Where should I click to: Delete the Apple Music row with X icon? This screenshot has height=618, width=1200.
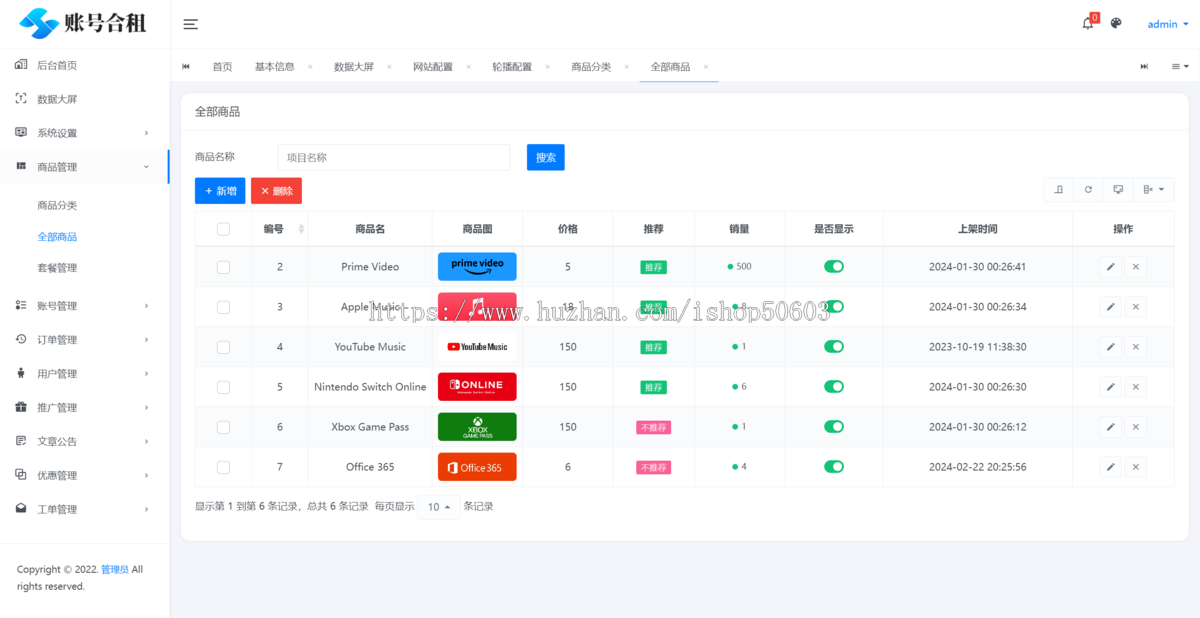tap(1135, 307)
